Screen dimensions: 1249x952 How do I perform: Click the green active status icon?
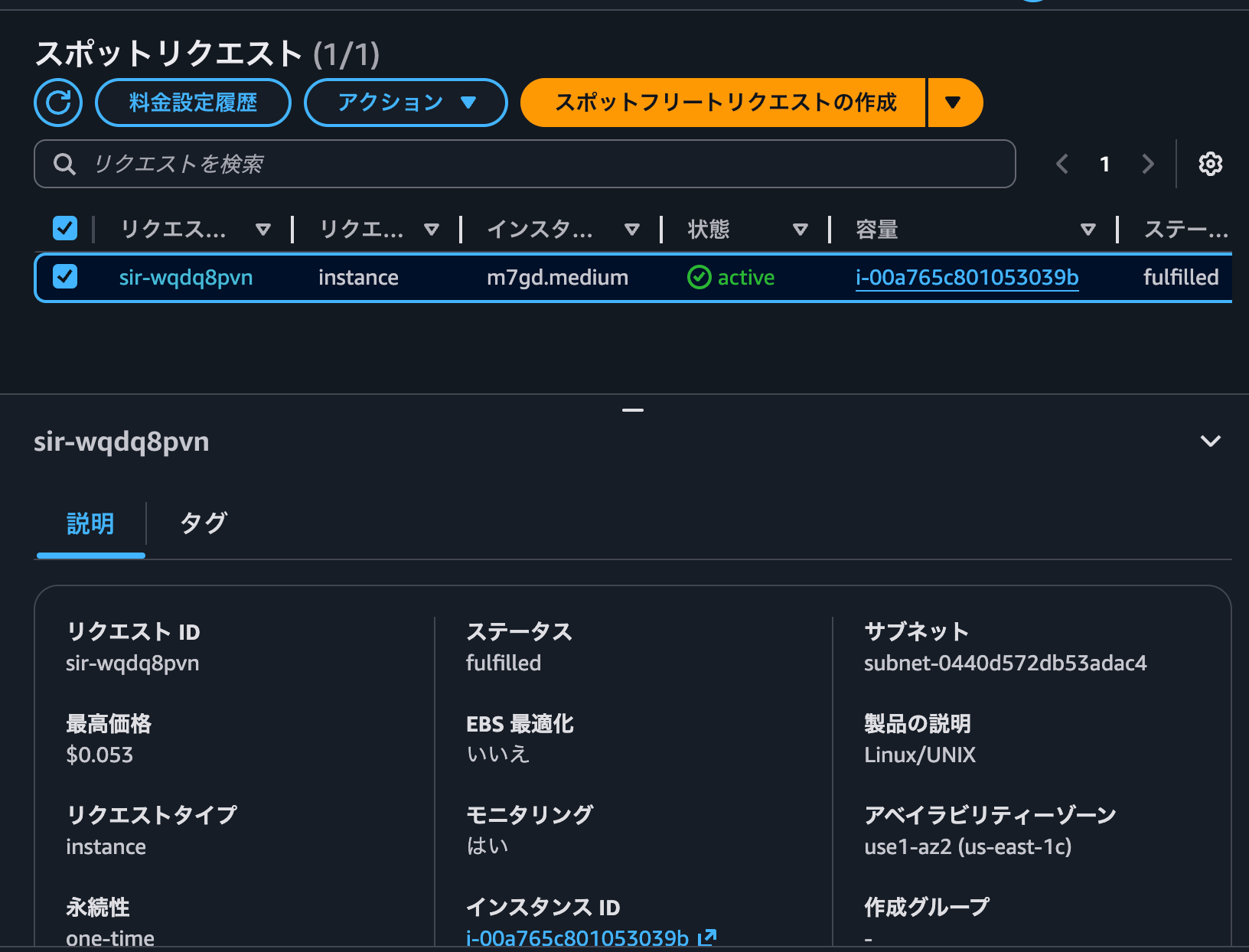coord(699,277)
